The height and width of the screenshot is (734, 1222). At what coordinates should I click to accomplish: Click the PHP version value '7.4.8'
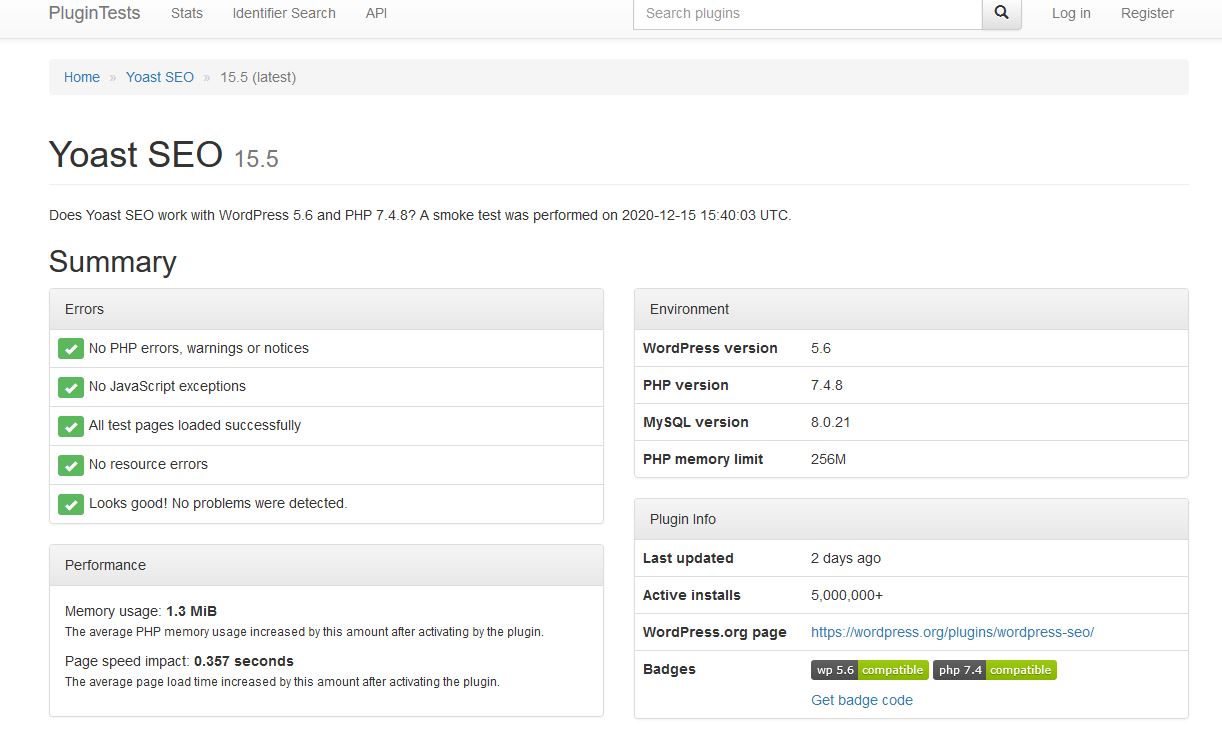pos(827,385)
